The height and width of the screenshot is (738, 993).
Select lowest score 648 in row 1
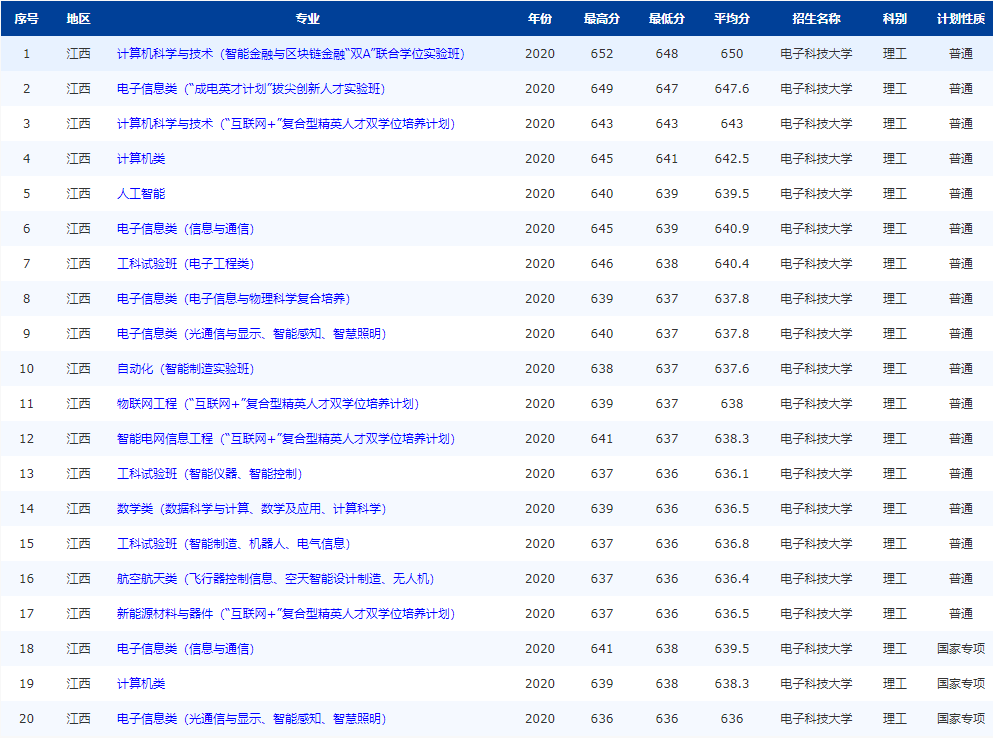click(x=667, y=54)
